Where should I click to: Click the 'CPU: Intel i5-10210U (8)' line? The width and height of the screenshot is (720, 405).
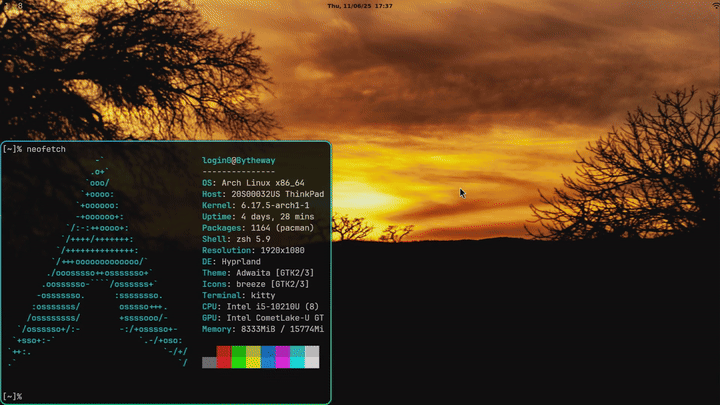(x=260, y=307)
